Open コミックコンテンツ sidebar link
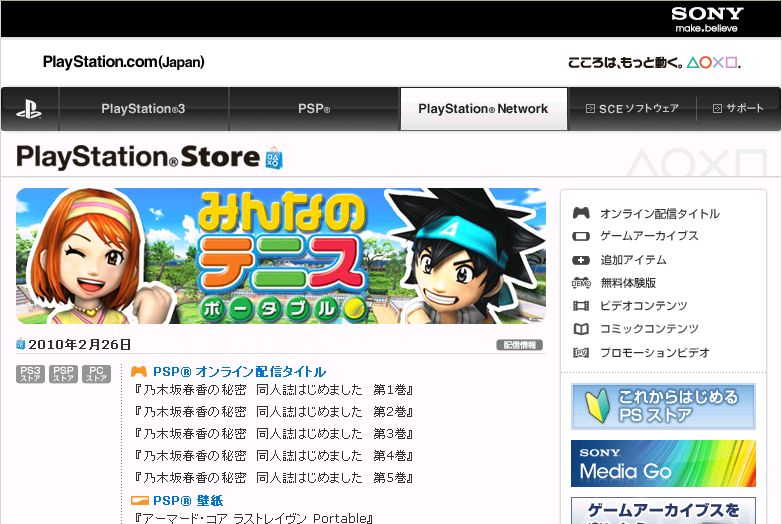 point(649,329)
